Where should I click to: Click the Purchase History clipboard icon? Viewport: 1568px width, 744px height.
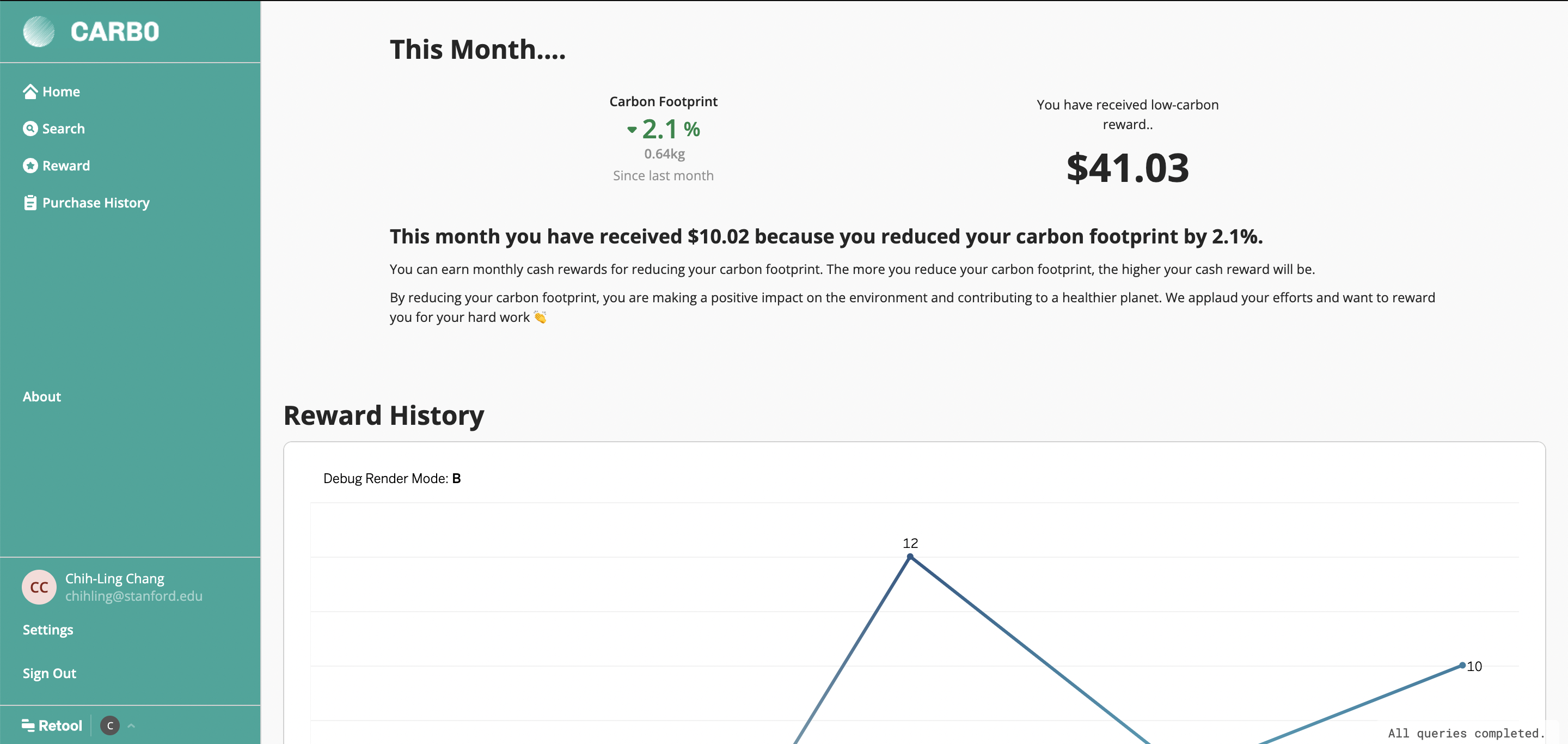(30, 203)
